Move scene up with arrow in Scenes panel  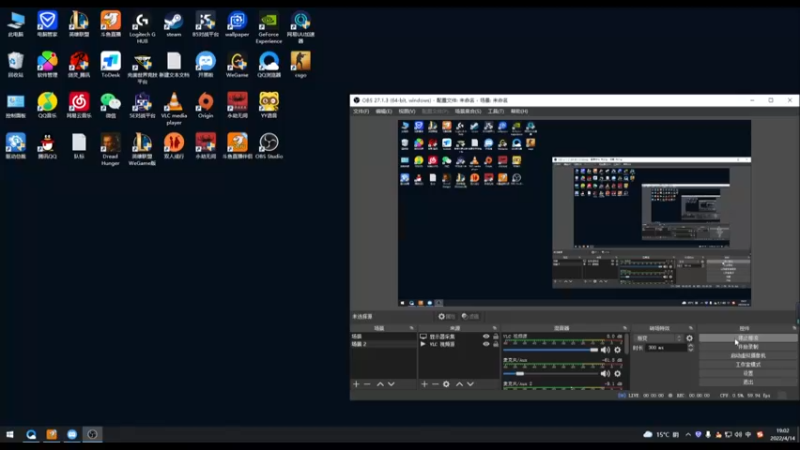380,384
